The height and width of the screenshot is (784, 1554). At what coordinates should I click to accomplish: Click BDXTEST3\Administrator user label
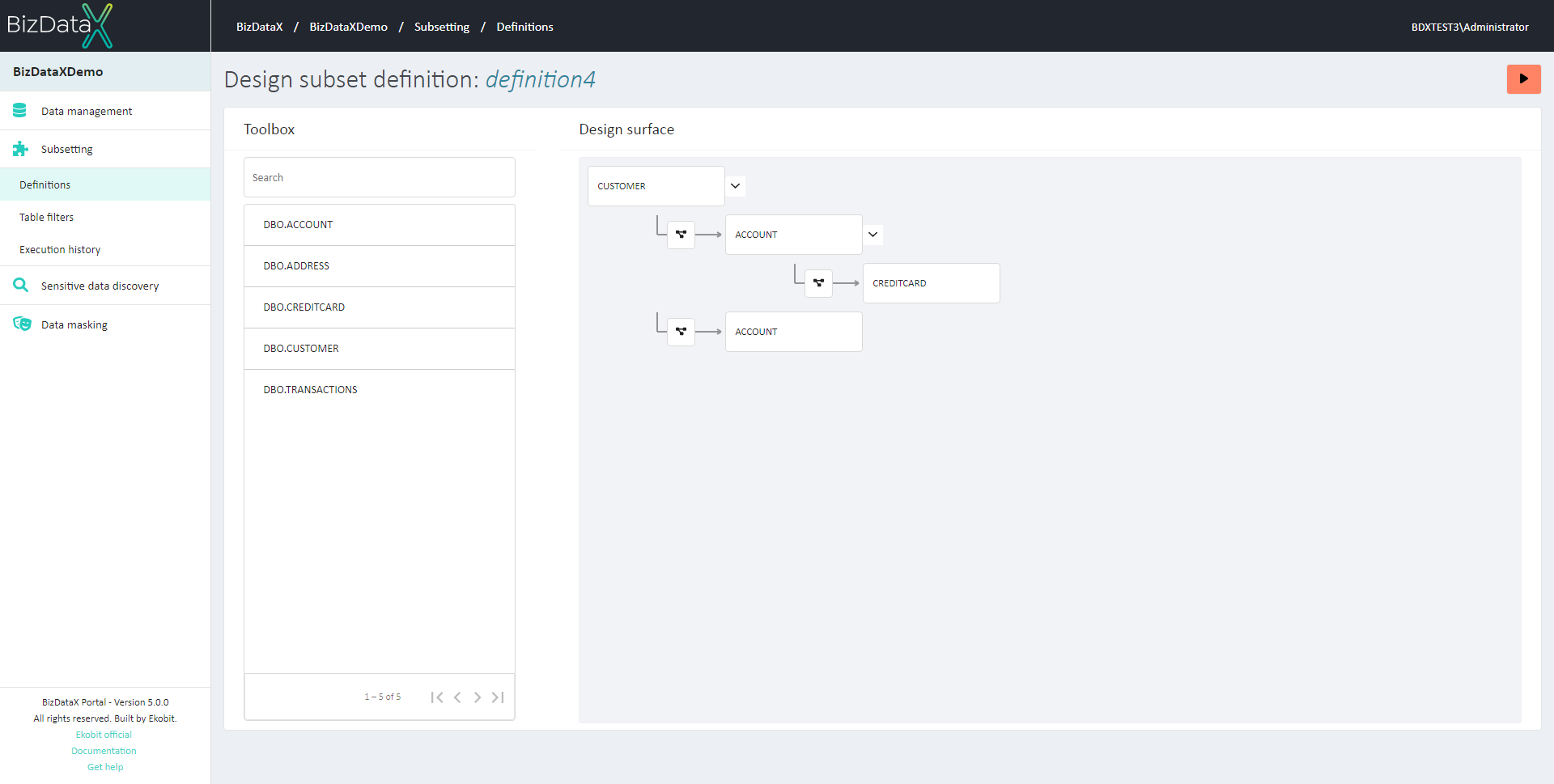tap(1470, 27)
